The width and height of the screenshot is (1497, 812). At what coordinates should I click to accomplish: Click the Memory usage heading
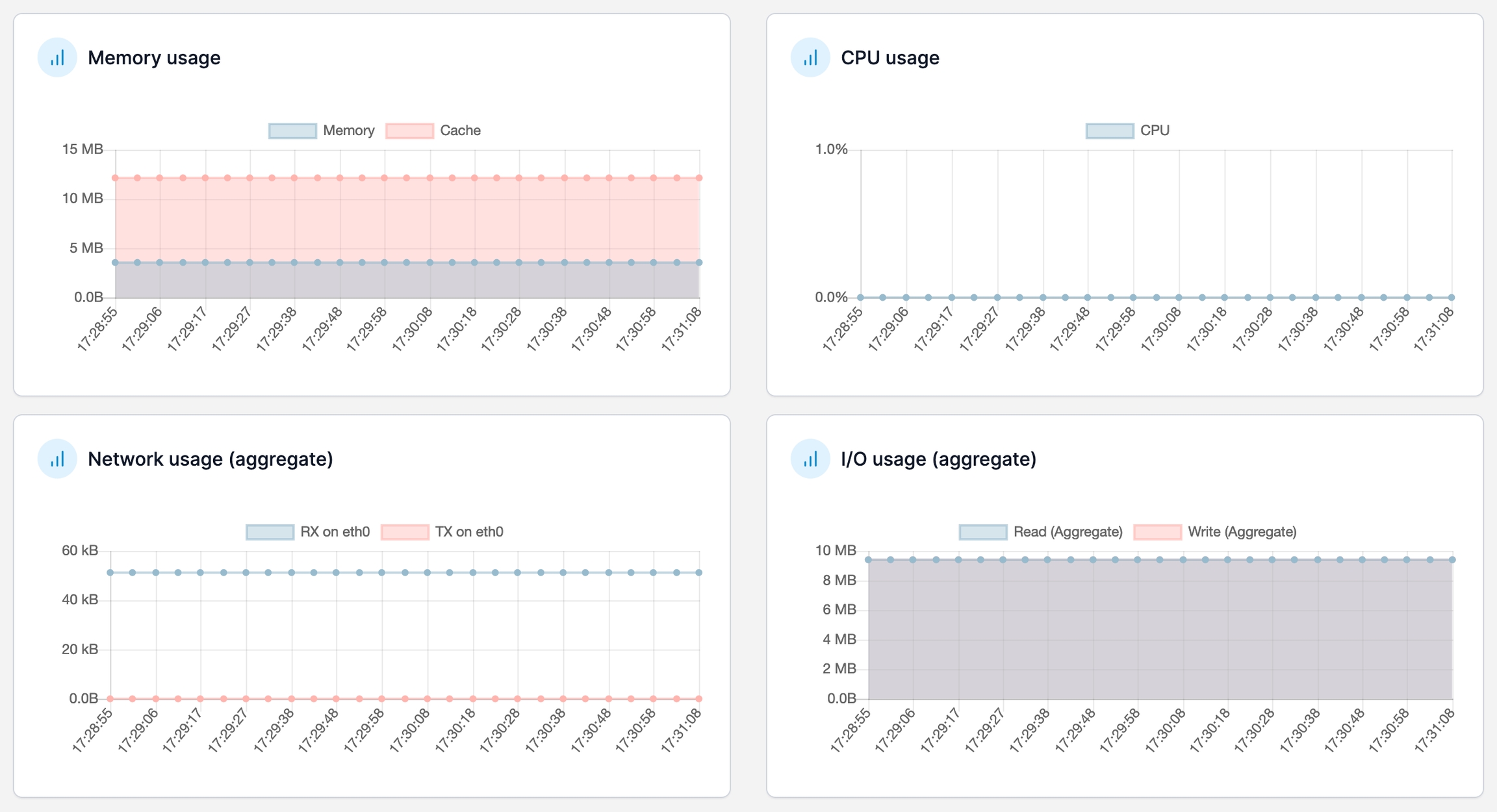tap(154, 58)
